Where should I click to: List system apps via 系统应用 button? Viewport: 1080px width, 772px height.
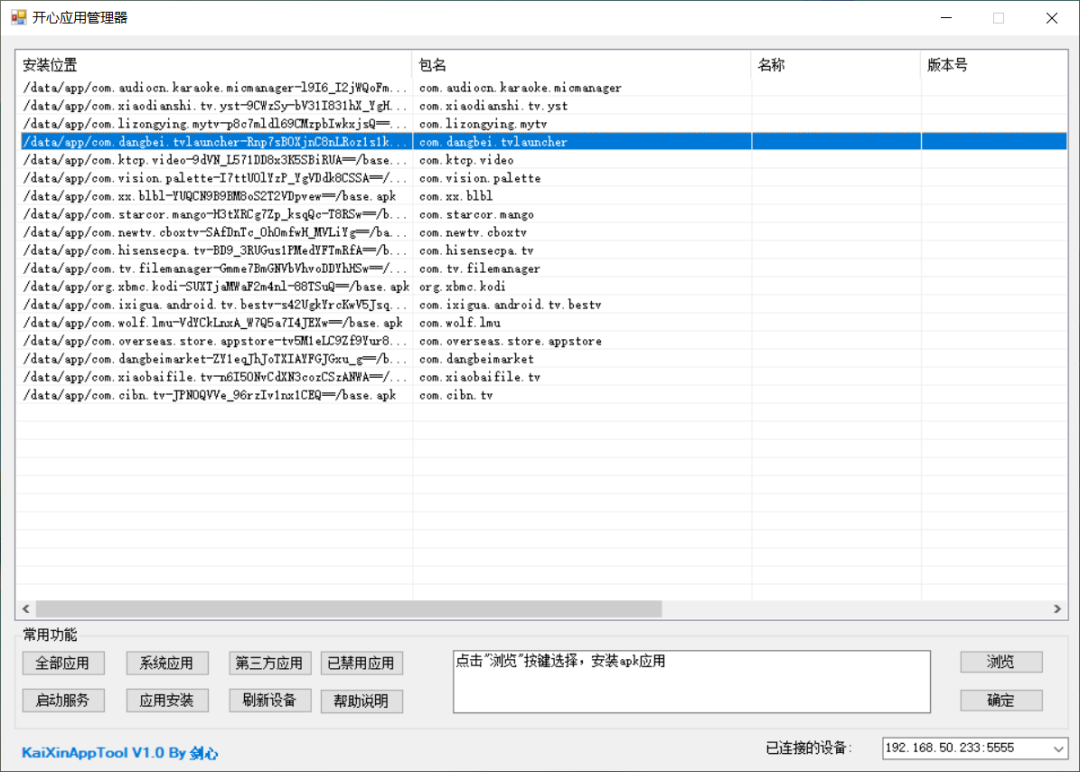167,663
